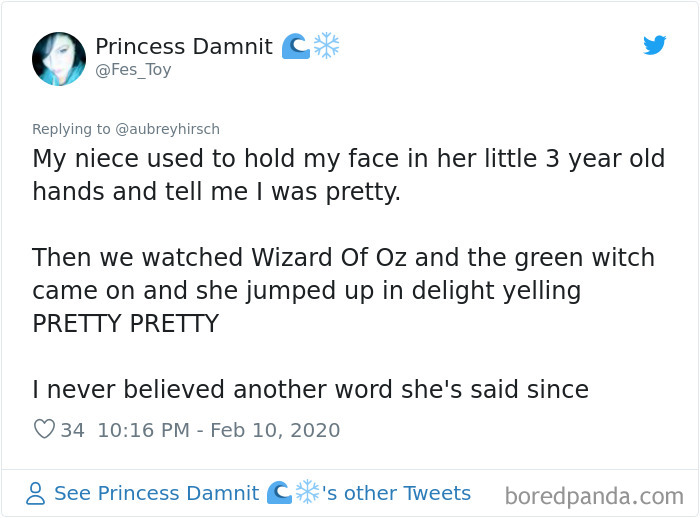Open the Princess Damnit display name
The height and width of the screenshot is (518, 700).
pos(184,47)
